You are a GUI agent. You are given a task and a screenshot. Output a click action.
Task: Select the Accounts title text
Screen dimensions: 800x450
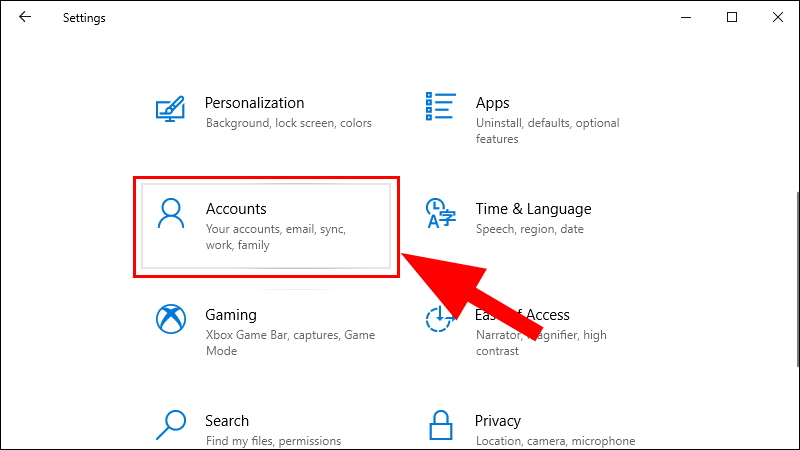[236, 209]
